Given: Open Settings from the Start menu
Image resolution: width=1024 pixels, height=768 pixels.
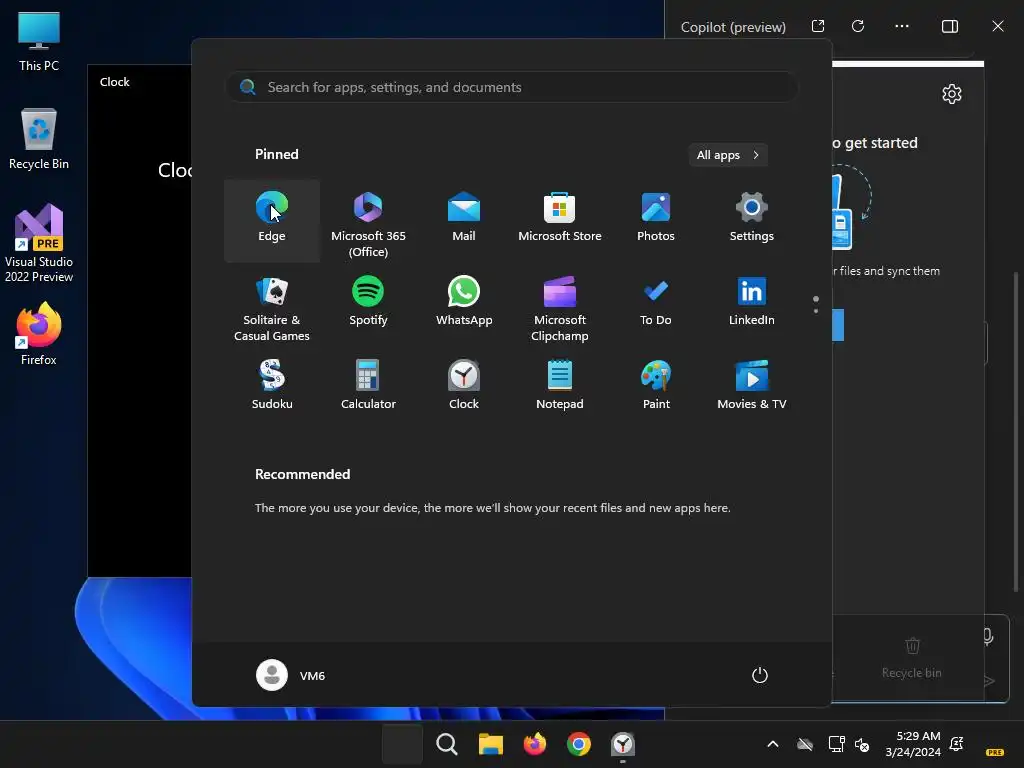Looking at the screenshot, I should click(x=752, y=221).
